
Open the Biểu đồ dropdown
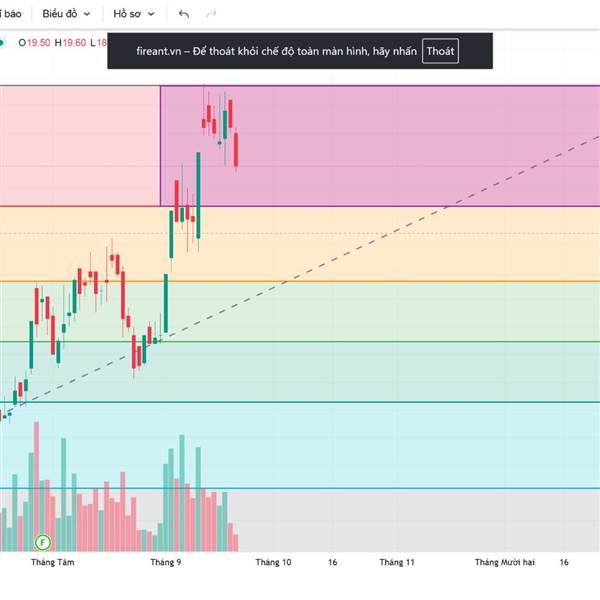point(66,14)
